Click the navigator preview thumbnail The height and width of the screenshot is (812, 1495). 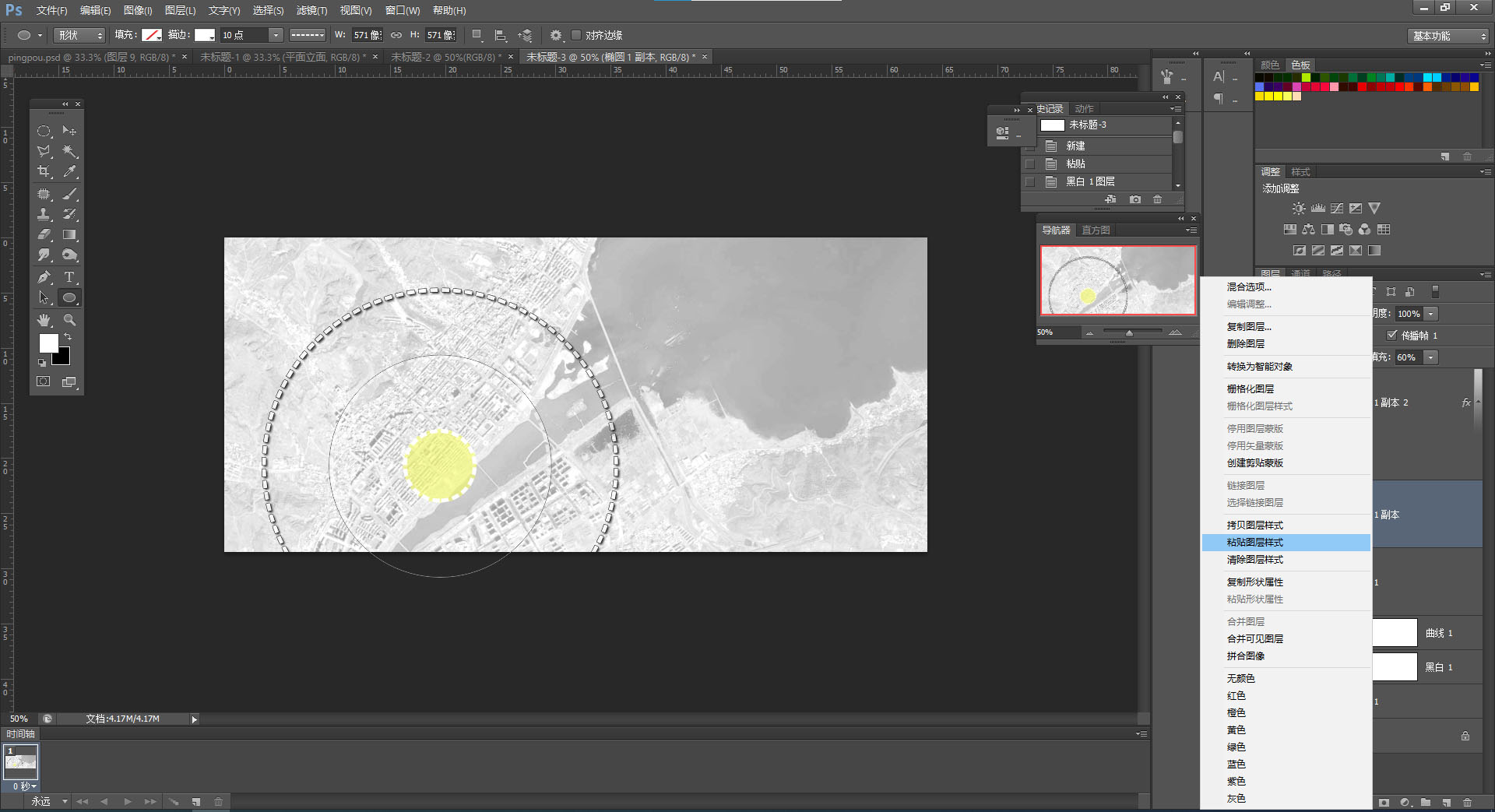click(1117, 280)
